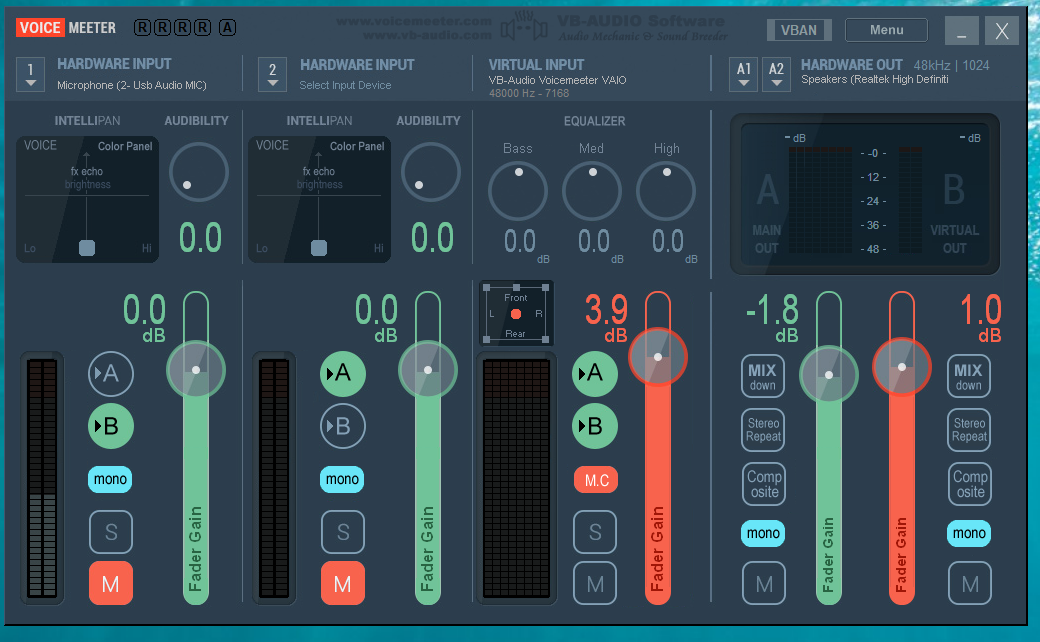Toggle mono on bus B
1040x642 pixels.
pyautogui.click(x=968, y=533)
